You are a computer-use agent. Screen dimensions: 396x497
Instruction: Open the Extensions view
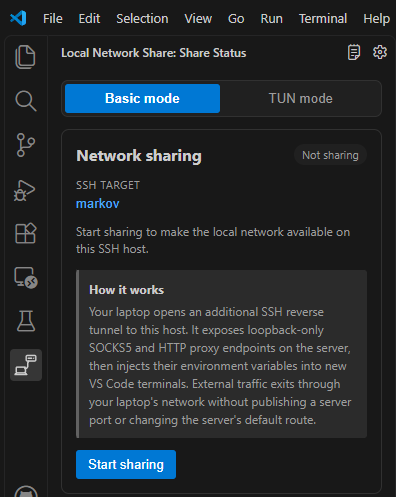pos(26,233)
